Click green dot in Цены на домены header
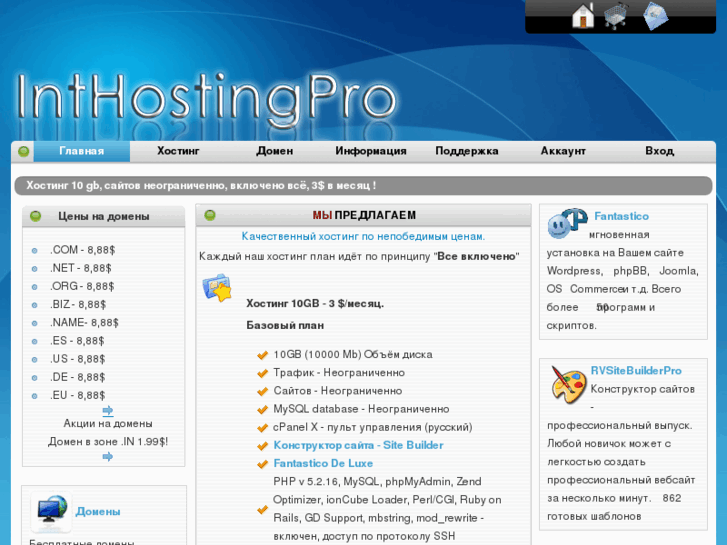This screenshot has width=727, height=545. [x=35, y=216]
